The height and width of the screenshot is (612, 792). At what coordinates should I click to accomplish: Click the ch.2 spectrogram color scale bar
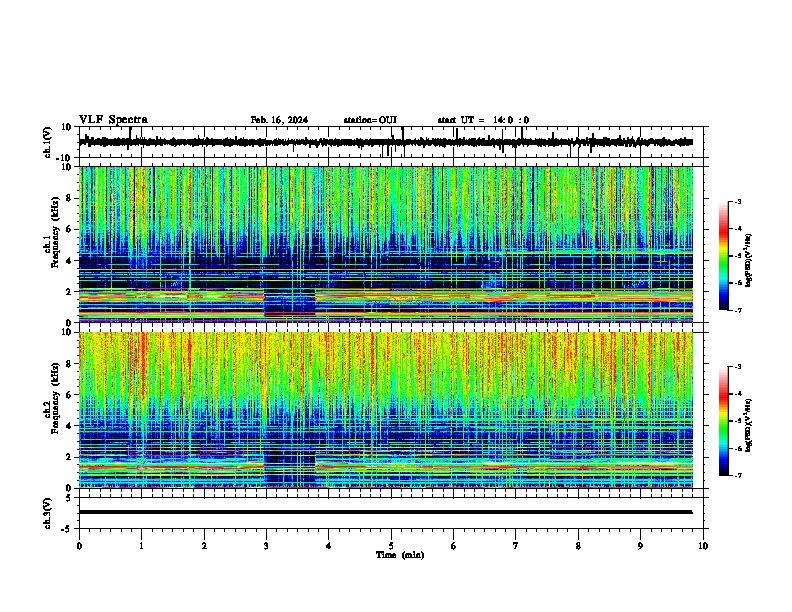(723, 421)
